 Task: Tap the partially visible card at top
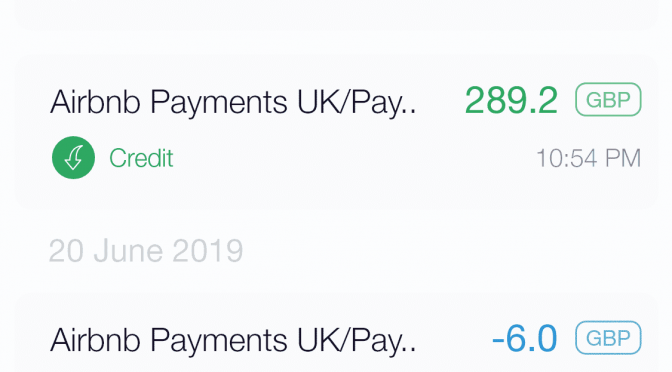337,15
